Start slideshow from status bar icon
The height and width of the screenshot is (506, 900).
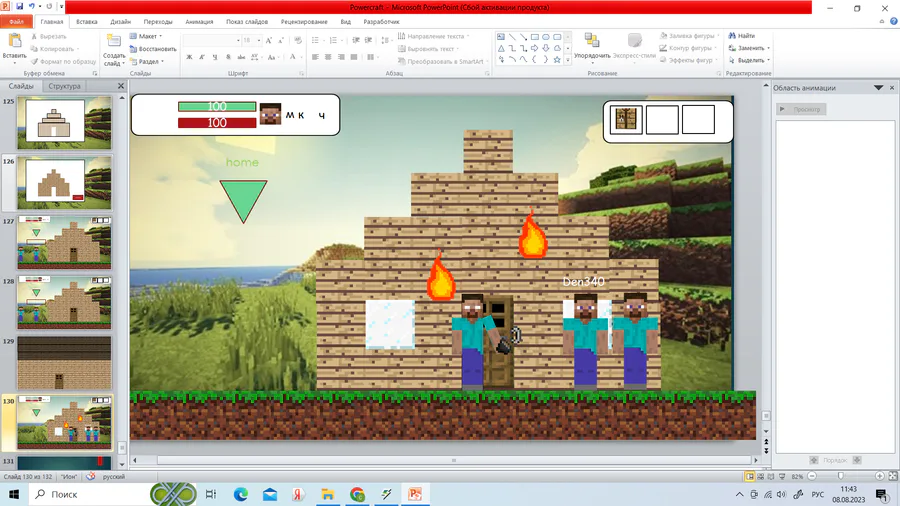click(x=782, y=476)
